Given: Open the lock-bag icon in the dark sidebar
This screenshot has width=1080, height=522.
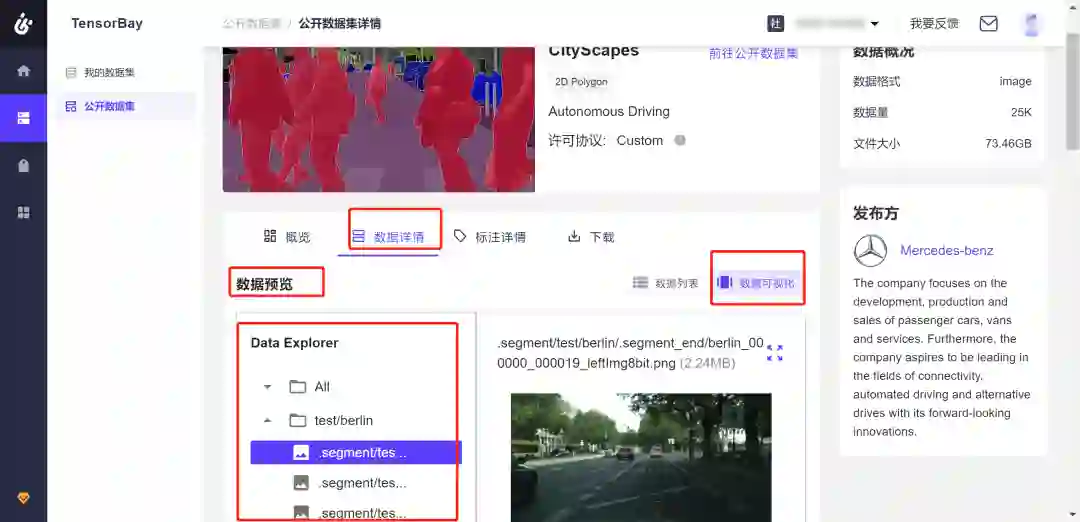Looking at the screenshot, I should [23, 165].
